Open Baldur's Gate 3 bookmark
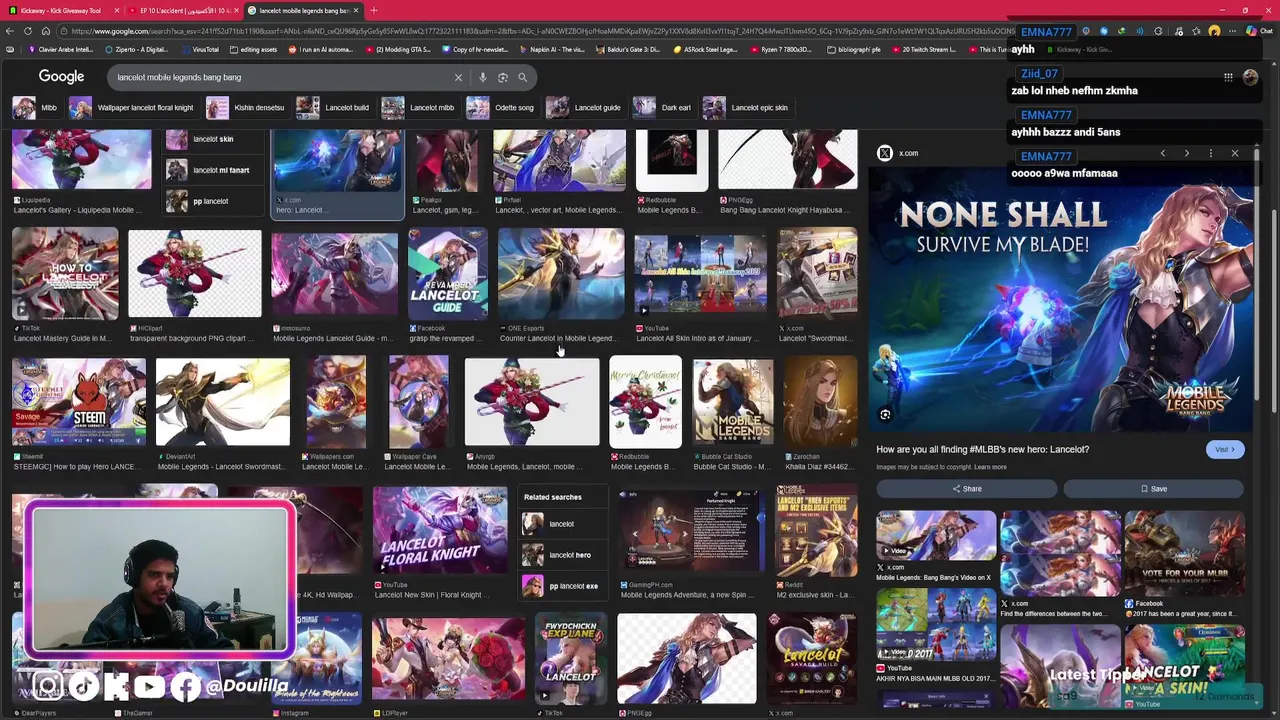Viewport: 1280px width, 720px height. (x=632, y=49)
